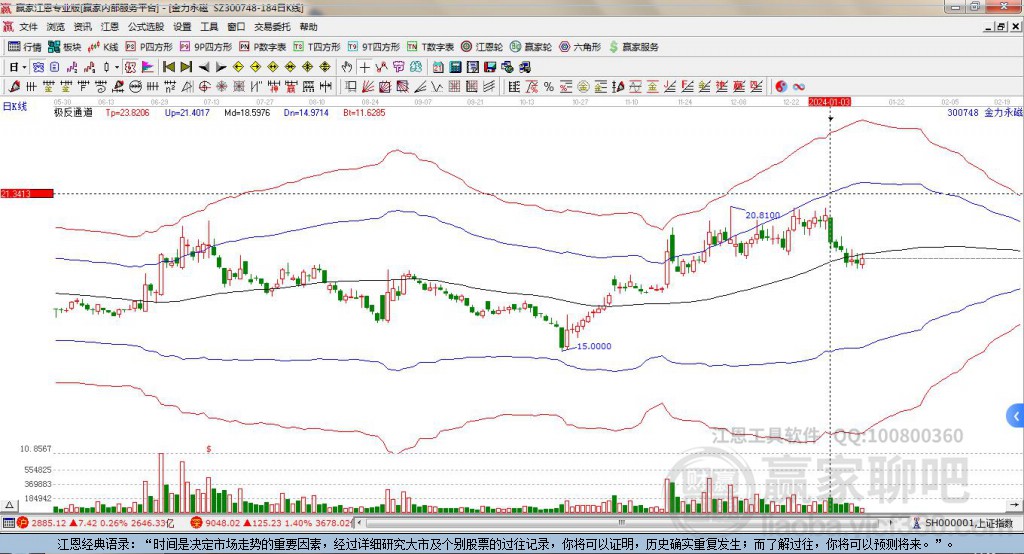Open the 行情 quotes view
This screenshot has height=554, width=1024.
tap(25, 47)
